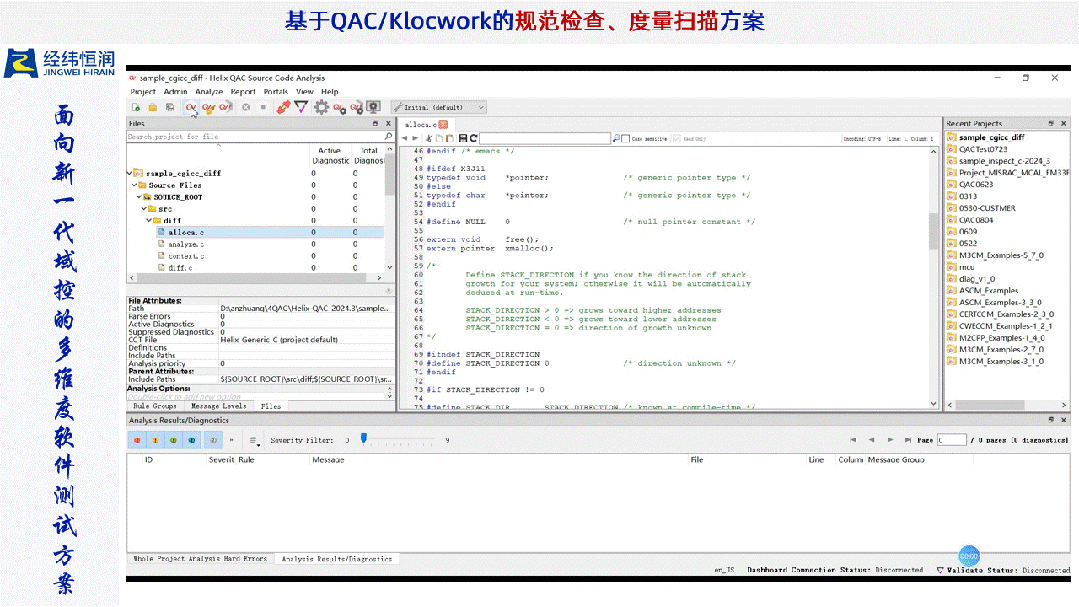Close the alloca.c editor tab
The width and height of the screenshot is (1079, 607).
443,125
